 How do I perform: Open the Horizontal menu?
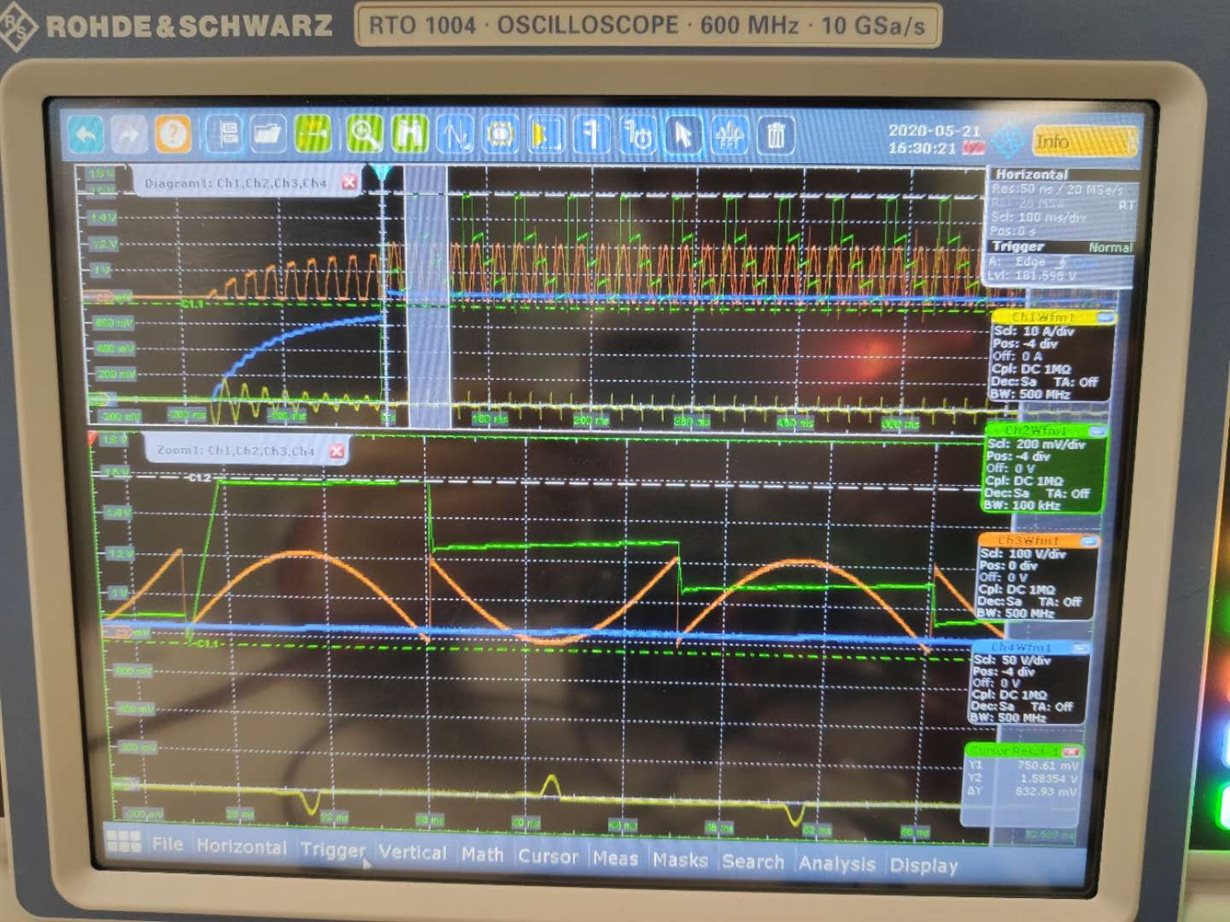point(241,847)
